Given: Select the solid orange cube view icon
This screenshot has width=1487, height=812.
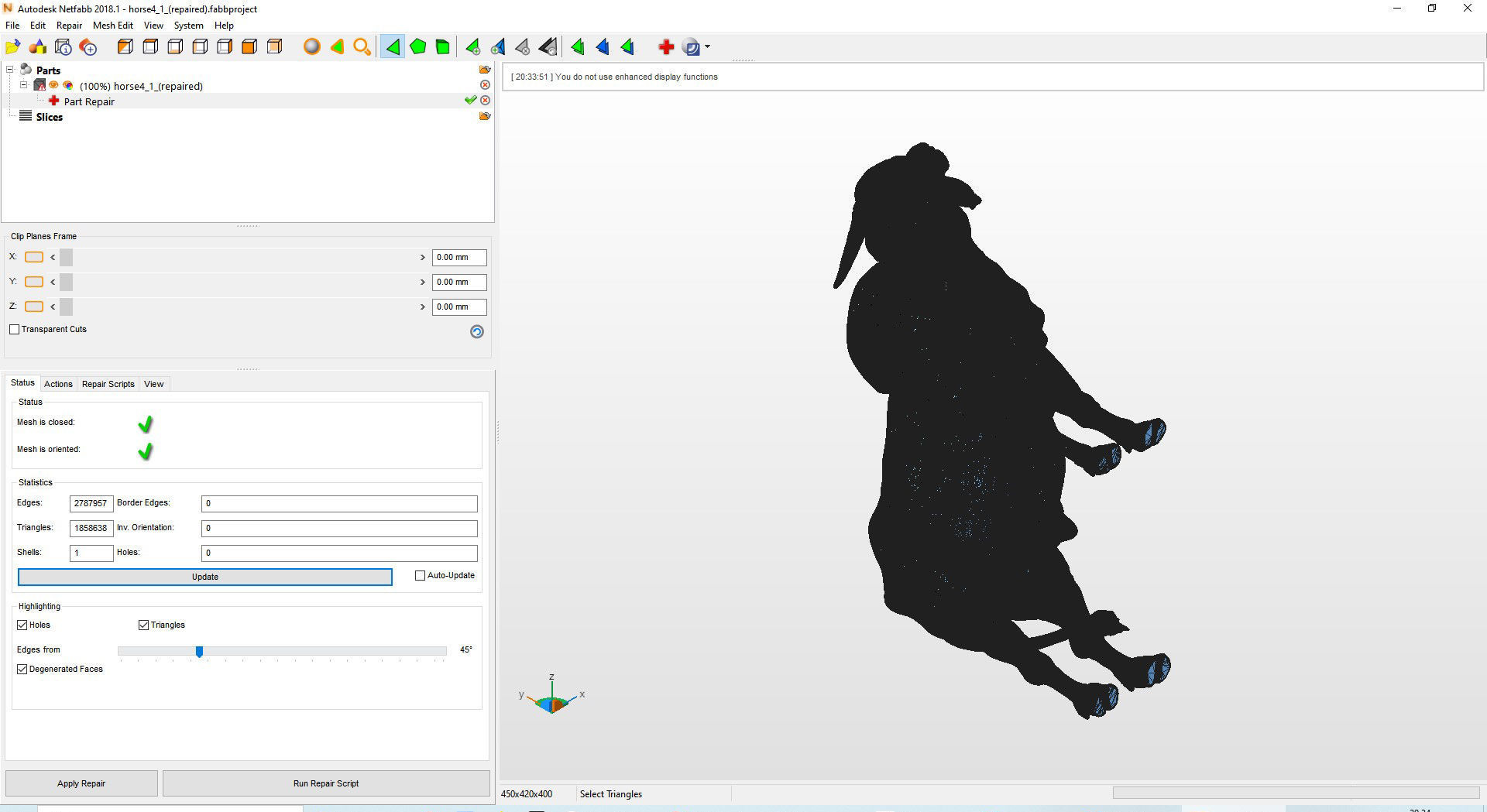Looking at the screenshot, I should (249, 47).
